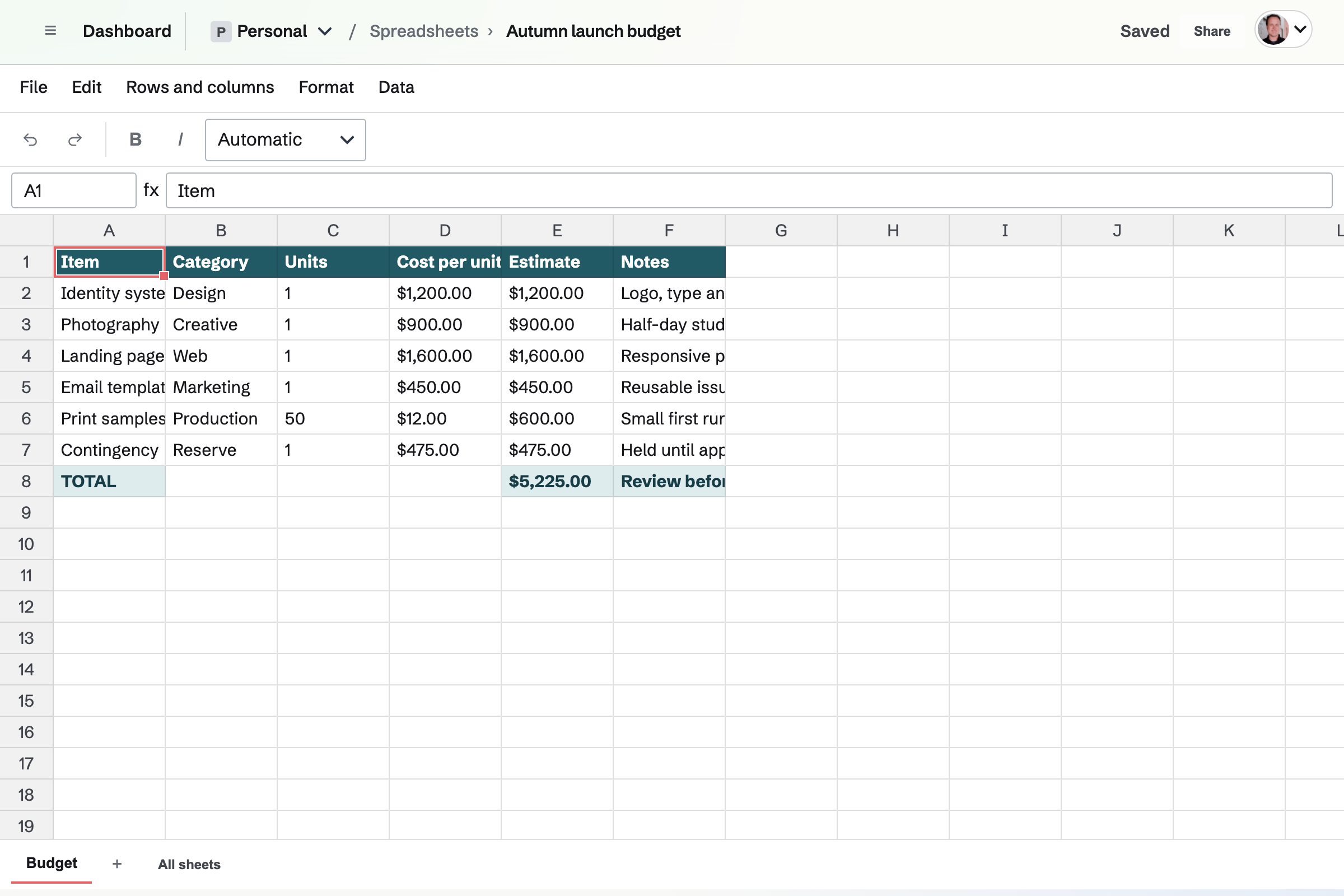The height and width of the screenshot is (896, 1344).
Task: Click the redo arrow icon
Action: point(75,139)
